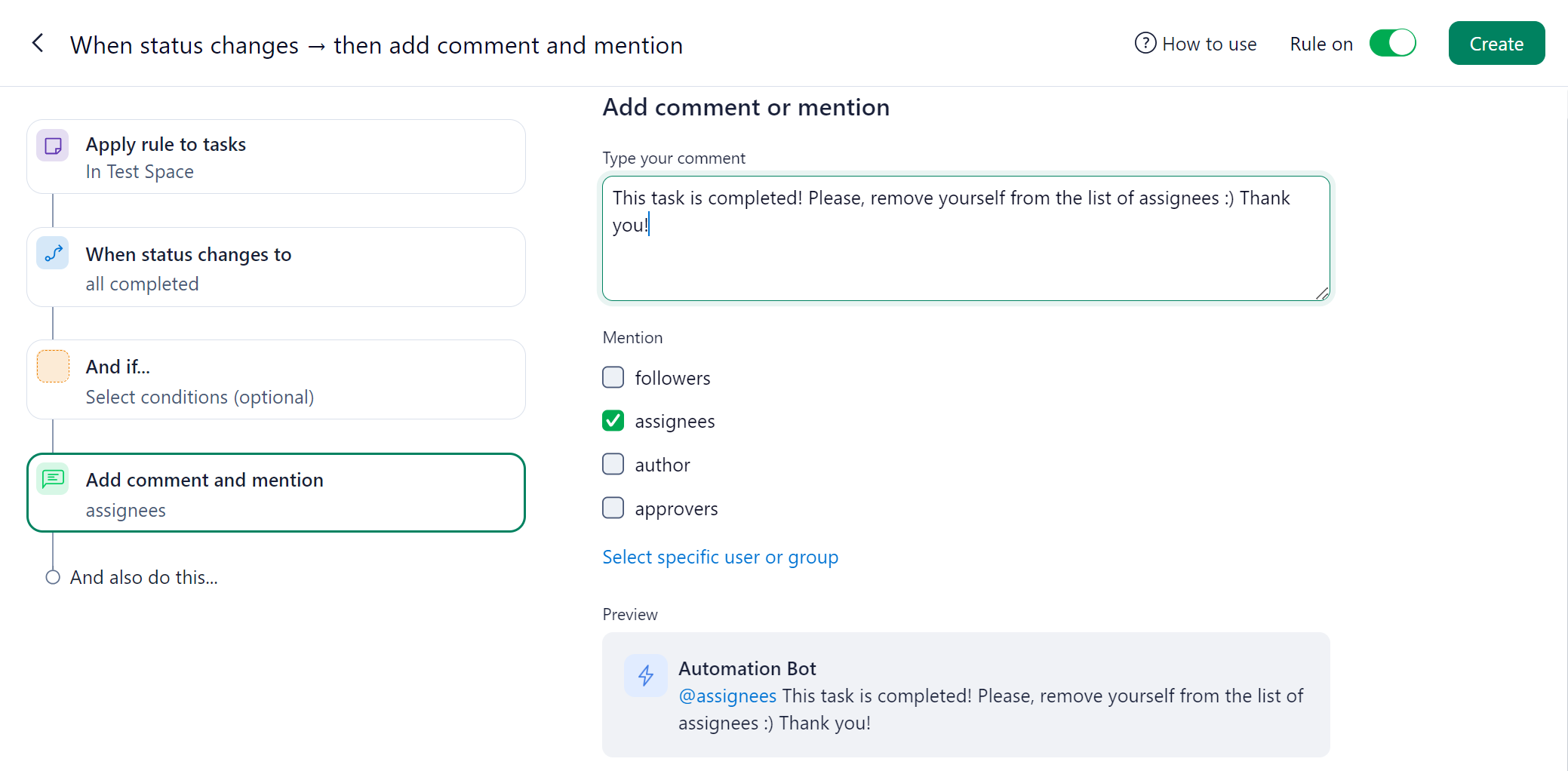Viewport: 1568px width, 771px height.
Task: Turn off the Rule on toggle
Action: [x=1392, y=44]
